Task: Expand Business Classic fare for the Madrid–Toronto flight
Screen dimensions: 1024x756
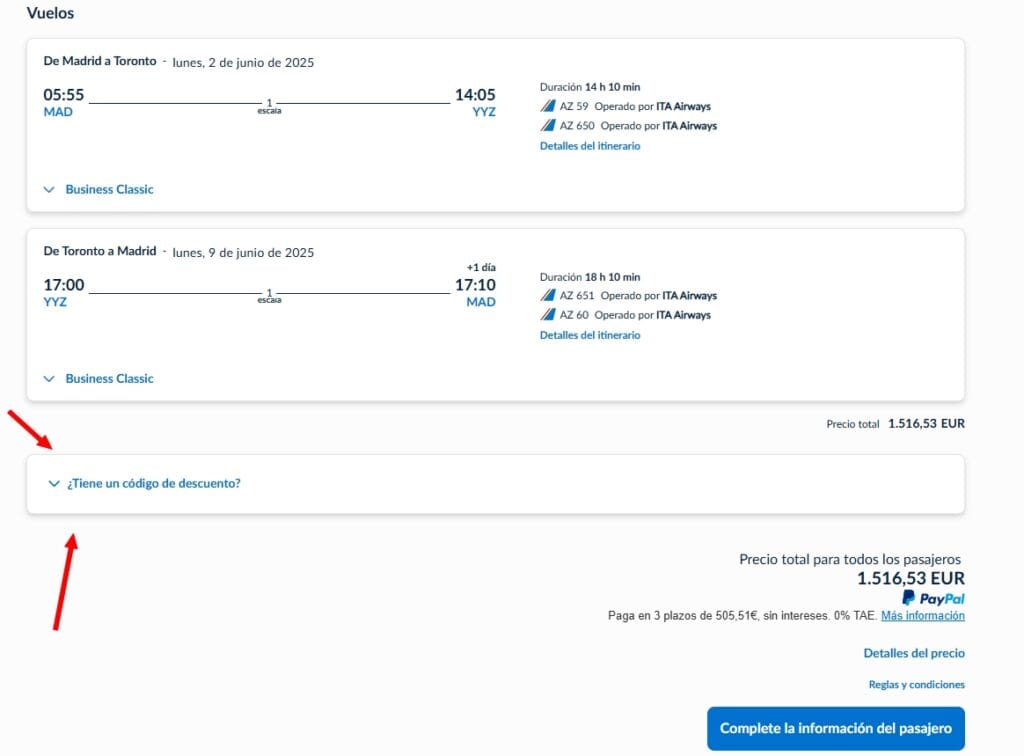Action: [x=109, y=190]
